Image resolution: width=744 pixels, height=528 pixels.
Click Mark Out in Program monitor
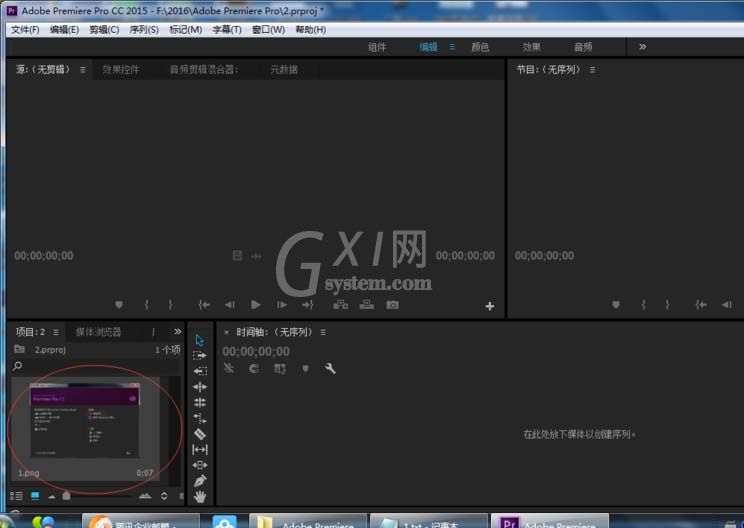667,305
